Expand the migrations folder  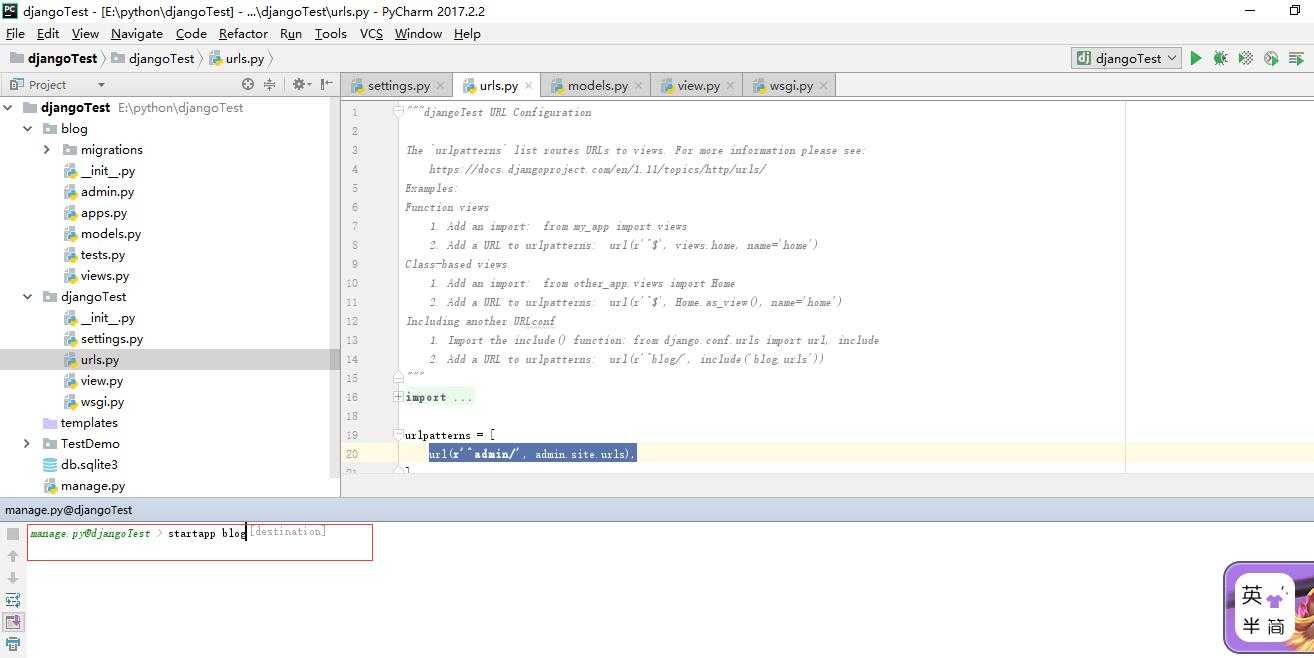(47, 149)
